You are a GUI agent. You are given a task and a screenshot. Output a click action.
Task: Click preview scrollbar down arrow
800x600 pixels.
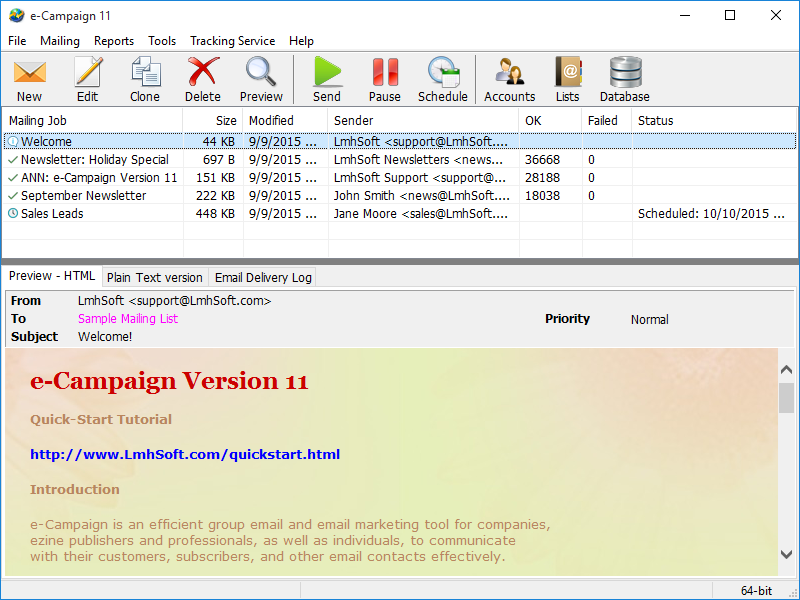(x=786, y=554)
